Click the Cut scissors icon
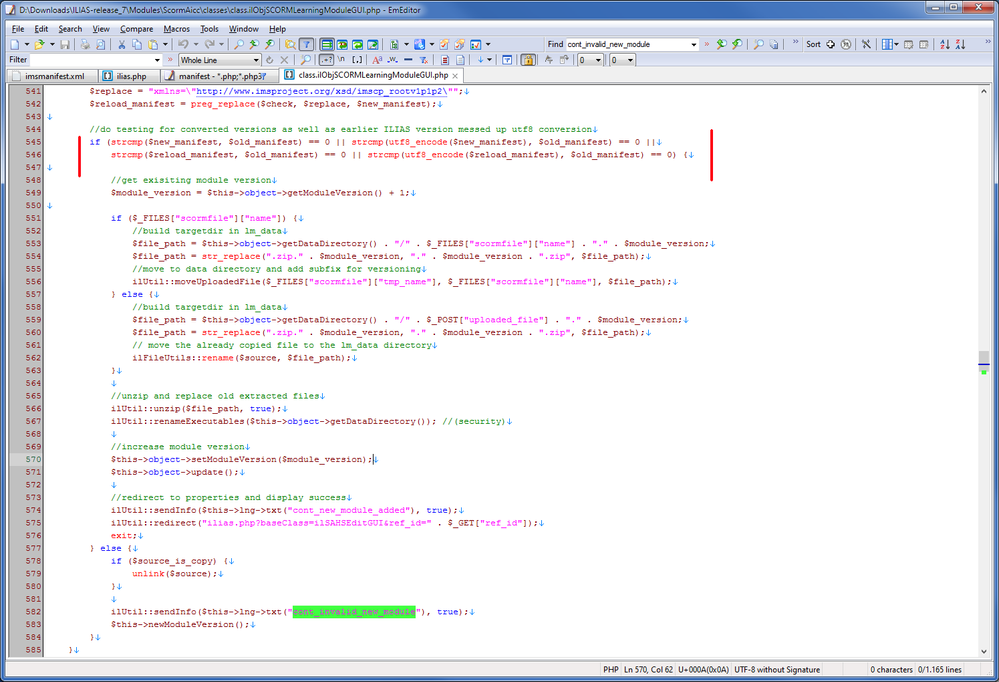999x682 pixels. pyautogui.click(x=123, y=45)
